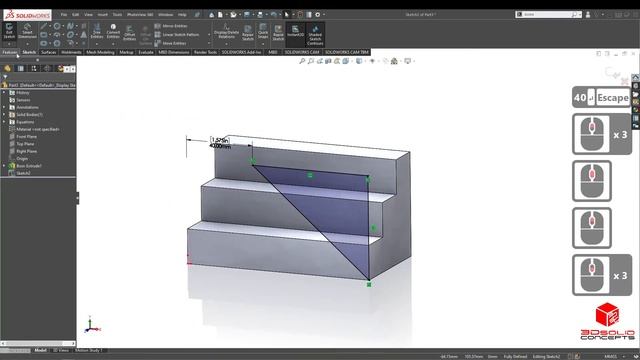Viewport: 640px width, 360px height.
Task: Click Hide/Show Items icon in heads-up toolbar
Action: pyautogui.click(x=372, y=61)
